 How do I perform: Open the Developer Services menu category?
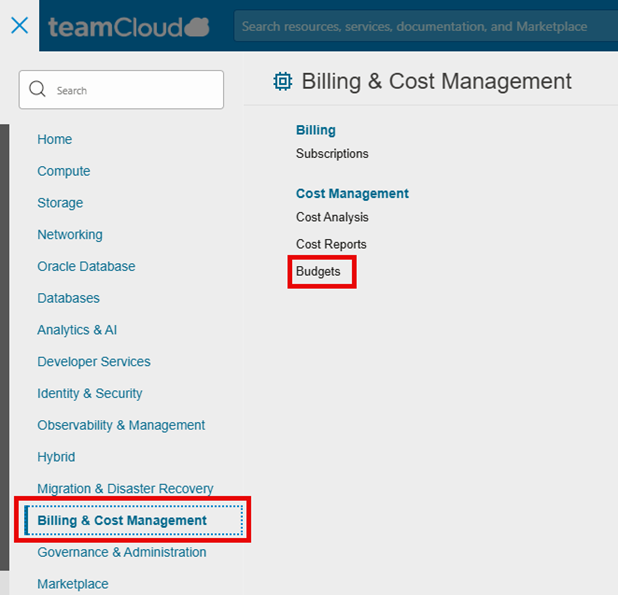click(94, 362)
